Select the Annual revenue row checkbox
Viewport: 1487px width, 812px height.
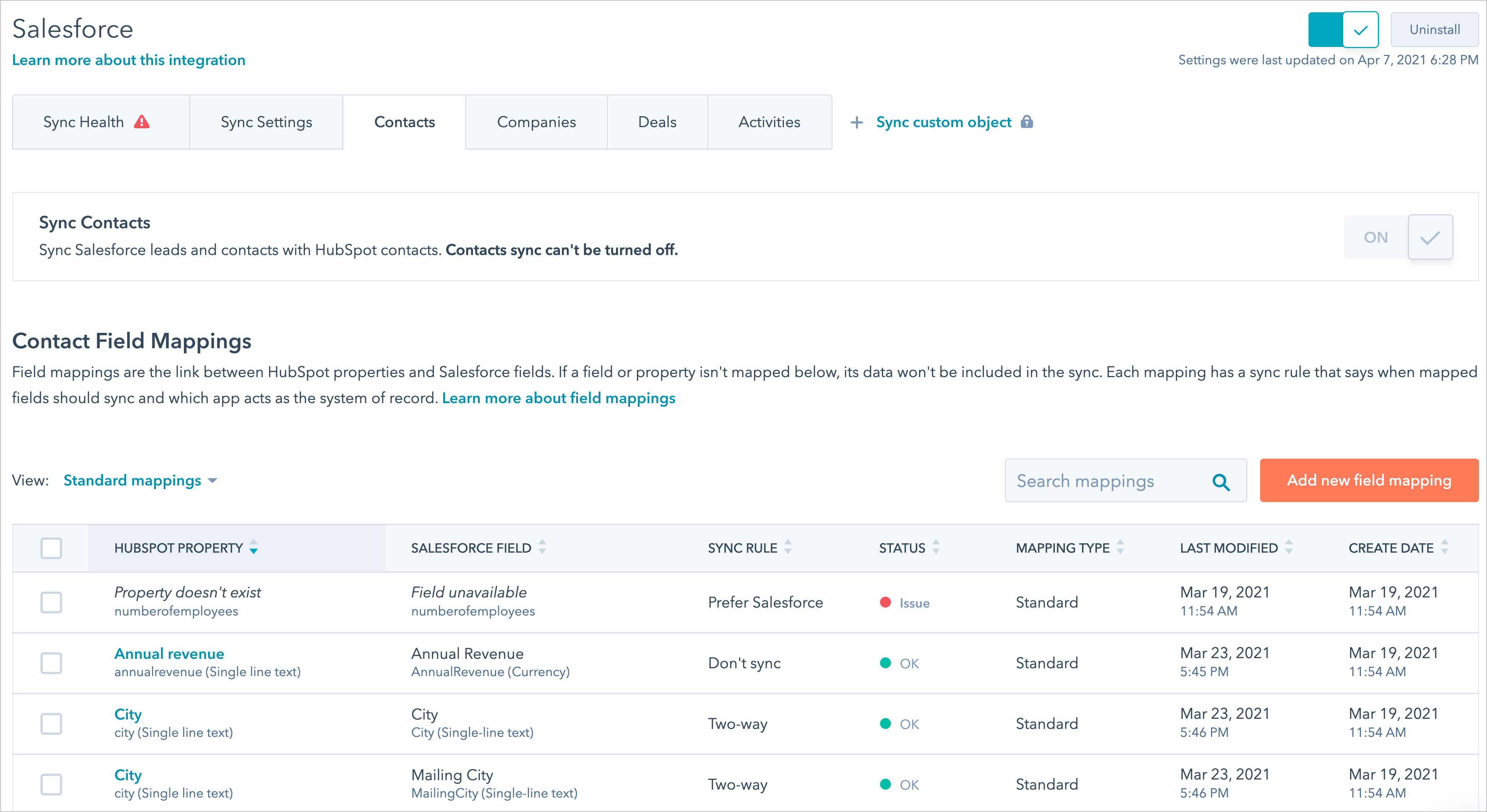tap(51, 663)
